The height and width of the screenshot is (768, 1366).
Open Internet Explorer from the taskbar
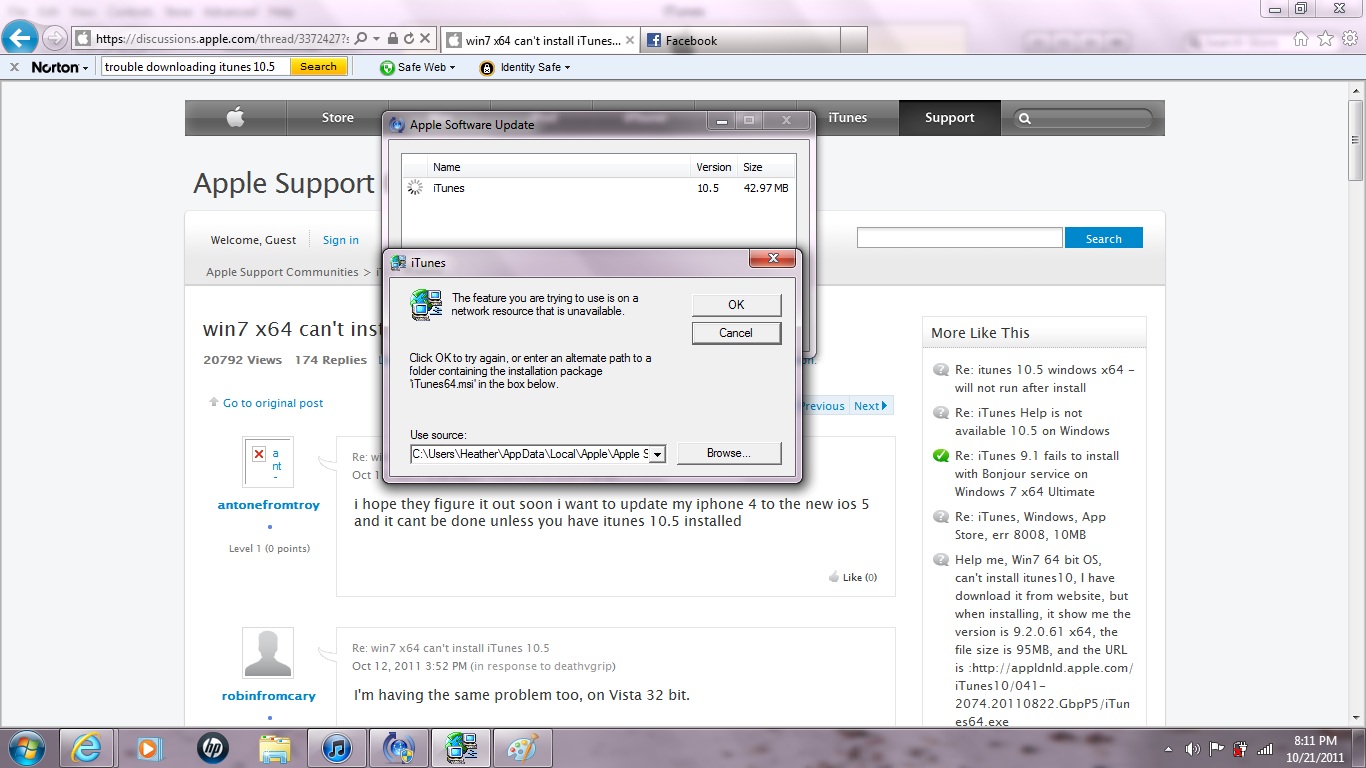(87, 748)
